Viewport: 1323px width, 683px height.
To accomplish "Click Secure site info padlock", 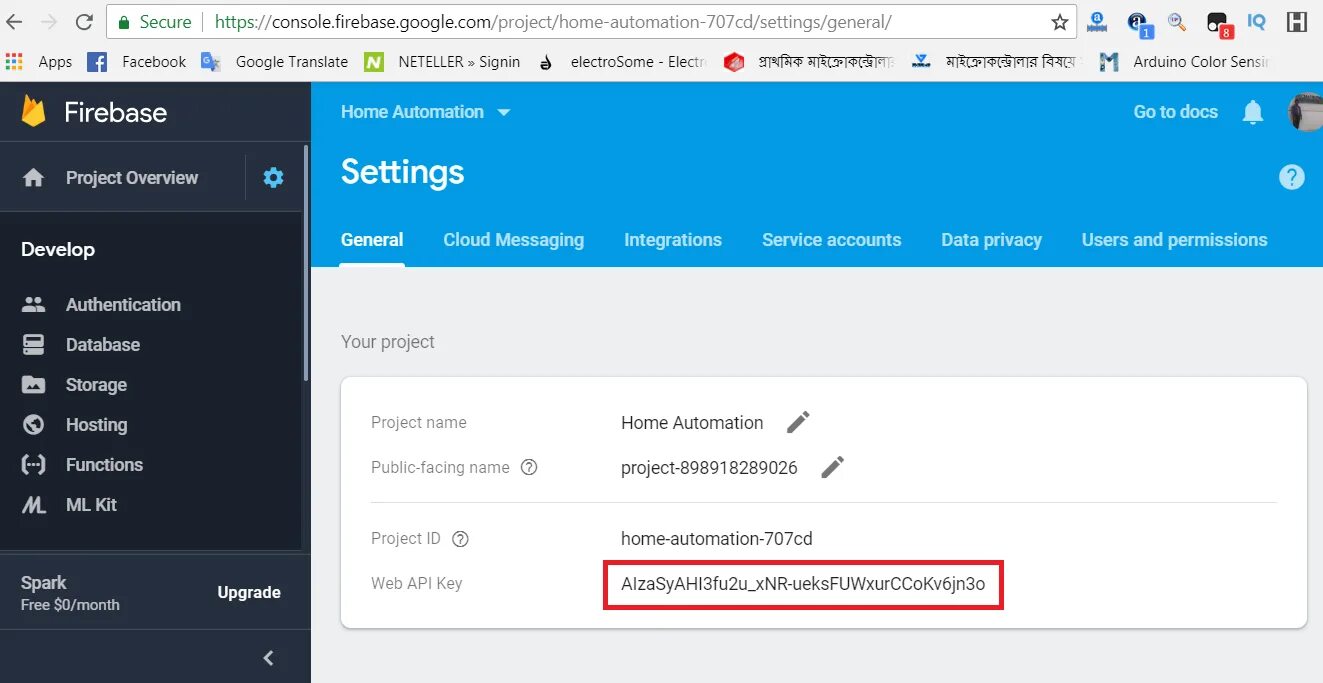I will 123,22.
